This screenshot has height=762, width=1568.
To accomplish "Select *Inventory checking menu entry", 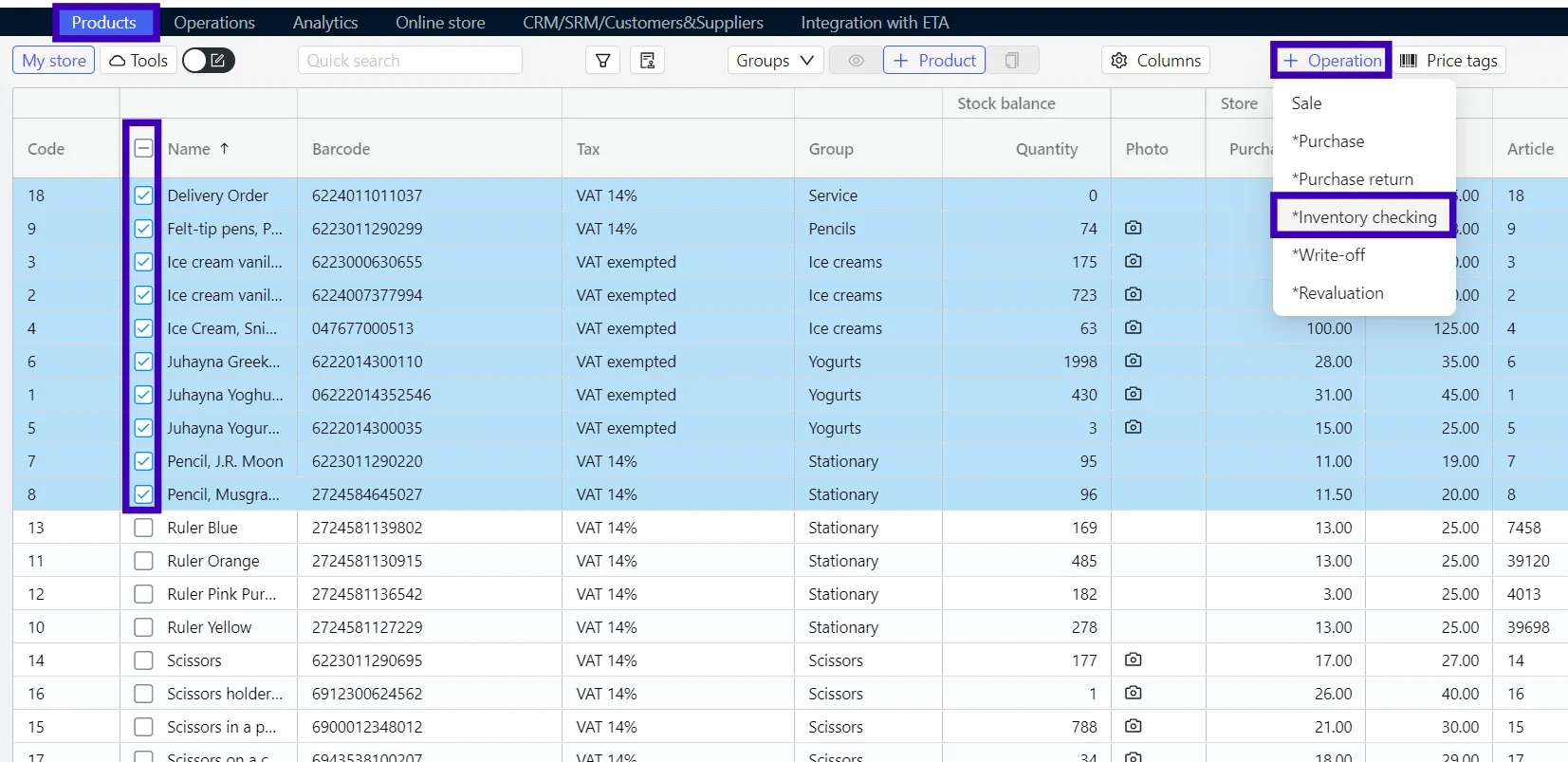I will [x=1364, y=217].
